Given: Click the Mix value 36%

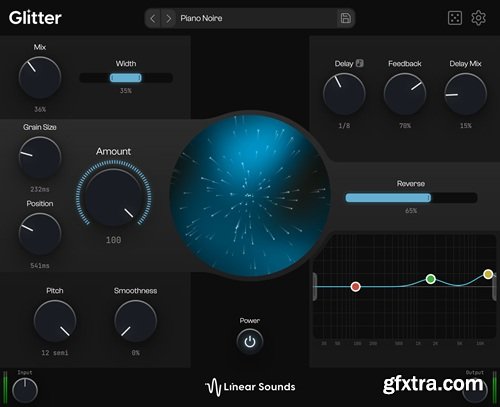Looking at the screenshot, I should click(40, 109).
